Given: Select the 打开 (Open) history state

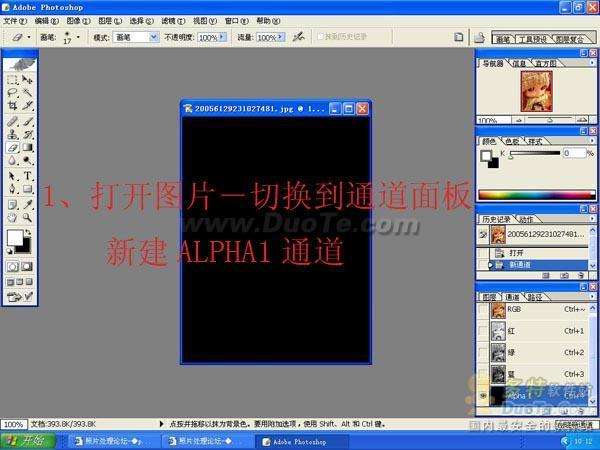Looking at the screenshot, I should click(516, 252).
